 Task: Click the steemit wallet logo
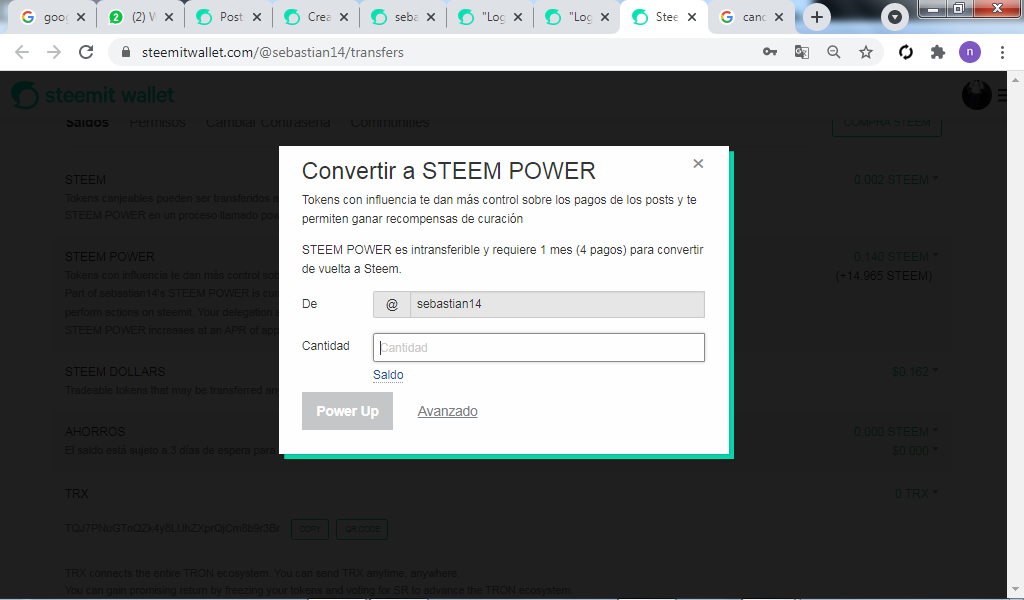coord(93,95)
